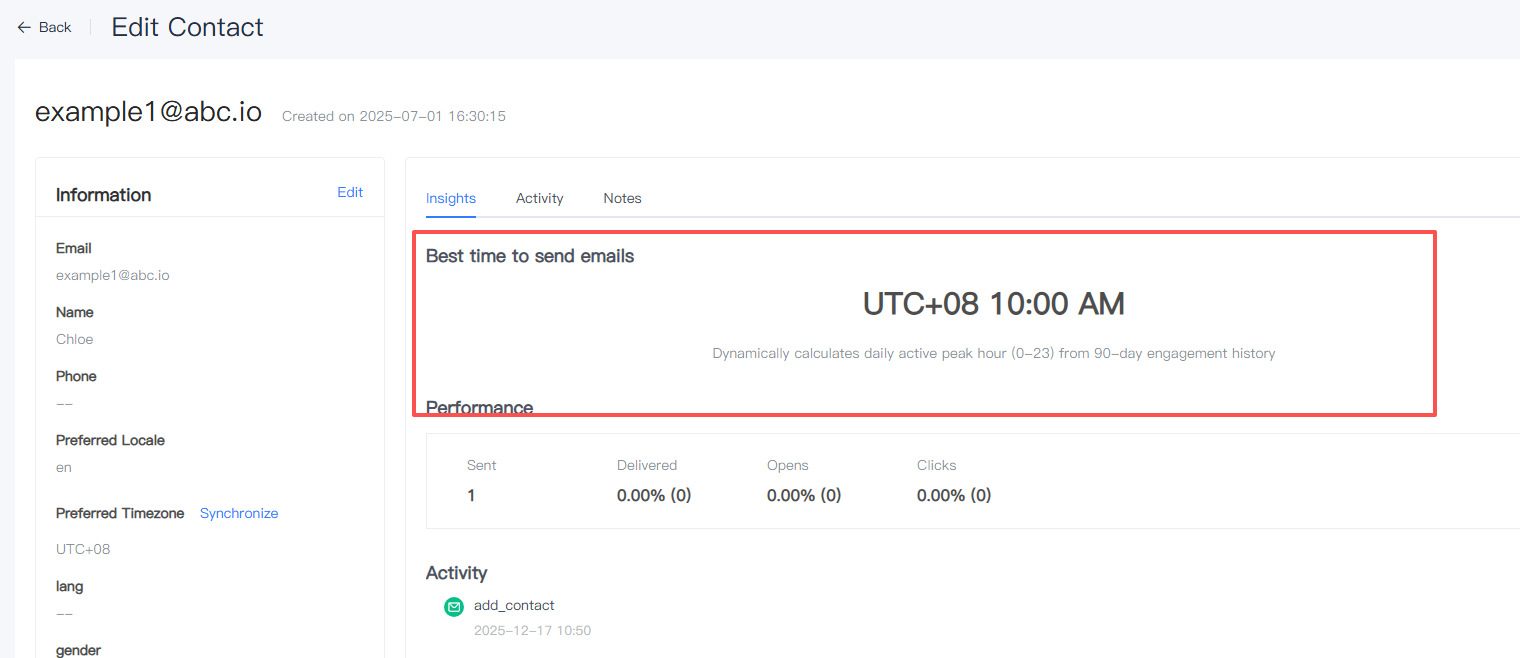
Task: Open the Activity tab
Action: [539, 198]
